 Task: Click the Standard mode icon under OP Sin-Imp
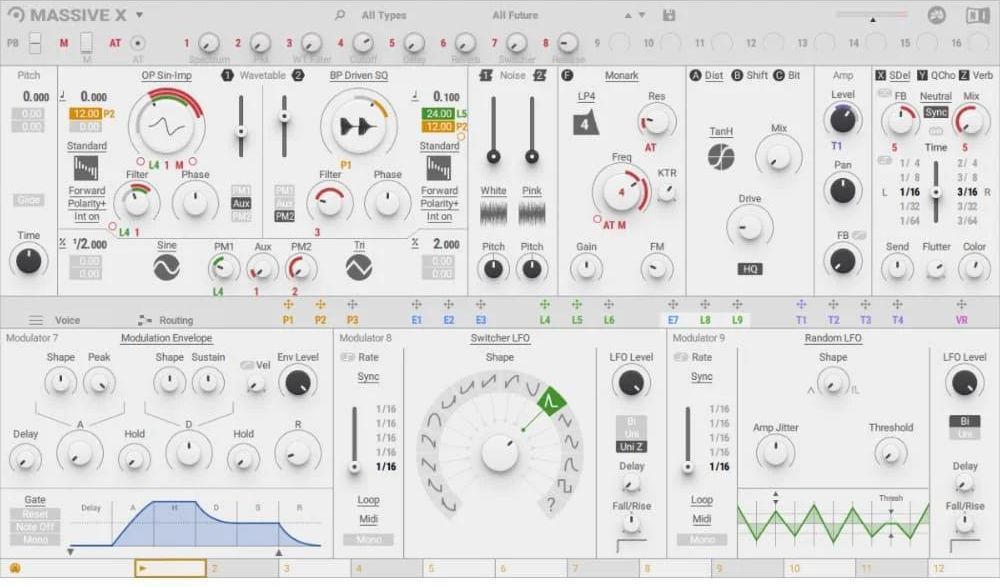86,168
